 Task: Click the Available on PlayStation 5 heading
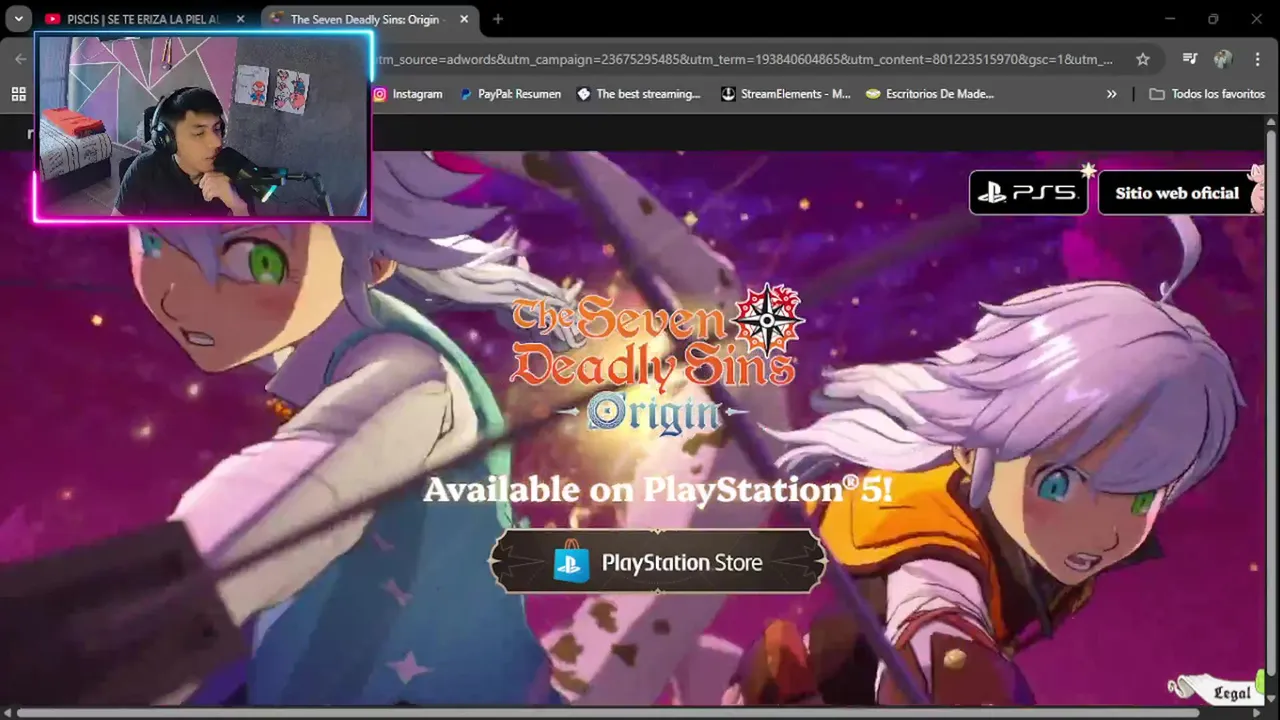[x=658, y=489]
